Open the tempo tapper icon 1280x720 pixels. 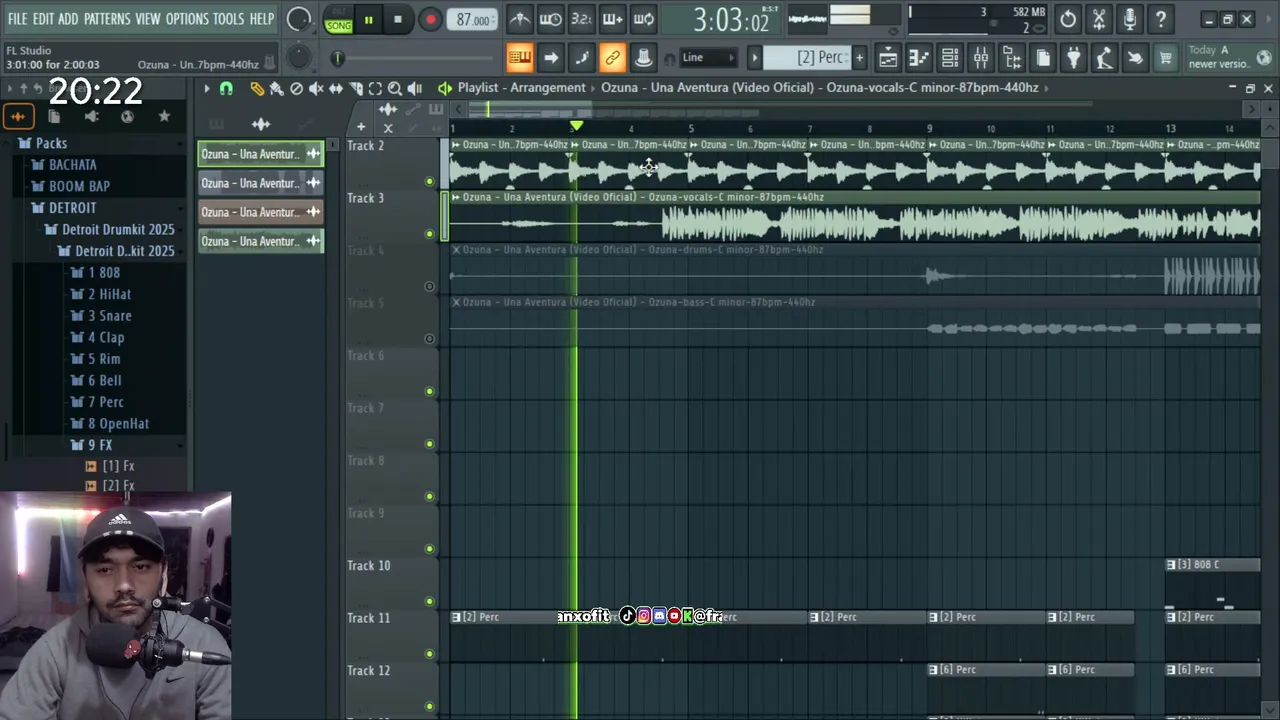pos(1104,58)
